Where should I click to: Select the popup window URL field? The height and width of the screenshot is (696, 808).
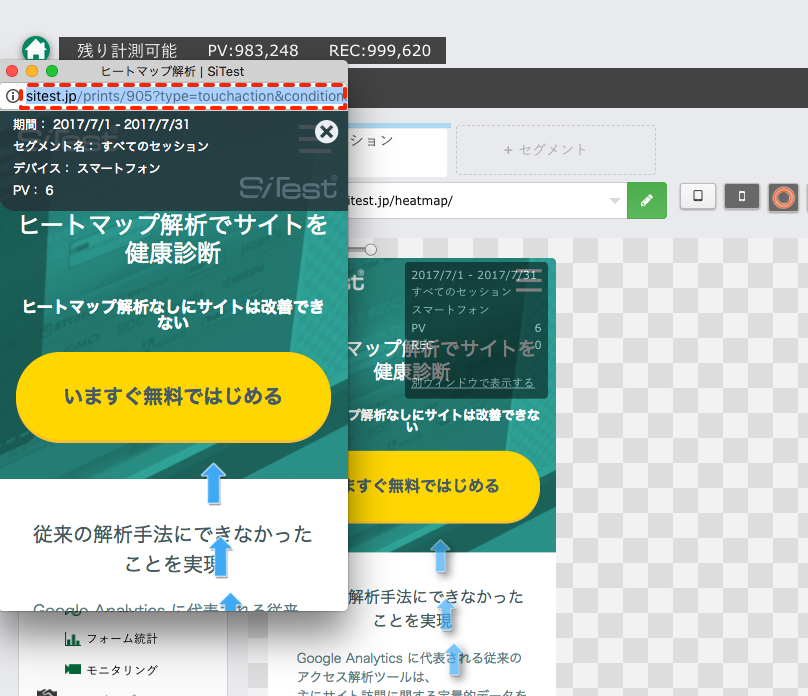[184, 96]
